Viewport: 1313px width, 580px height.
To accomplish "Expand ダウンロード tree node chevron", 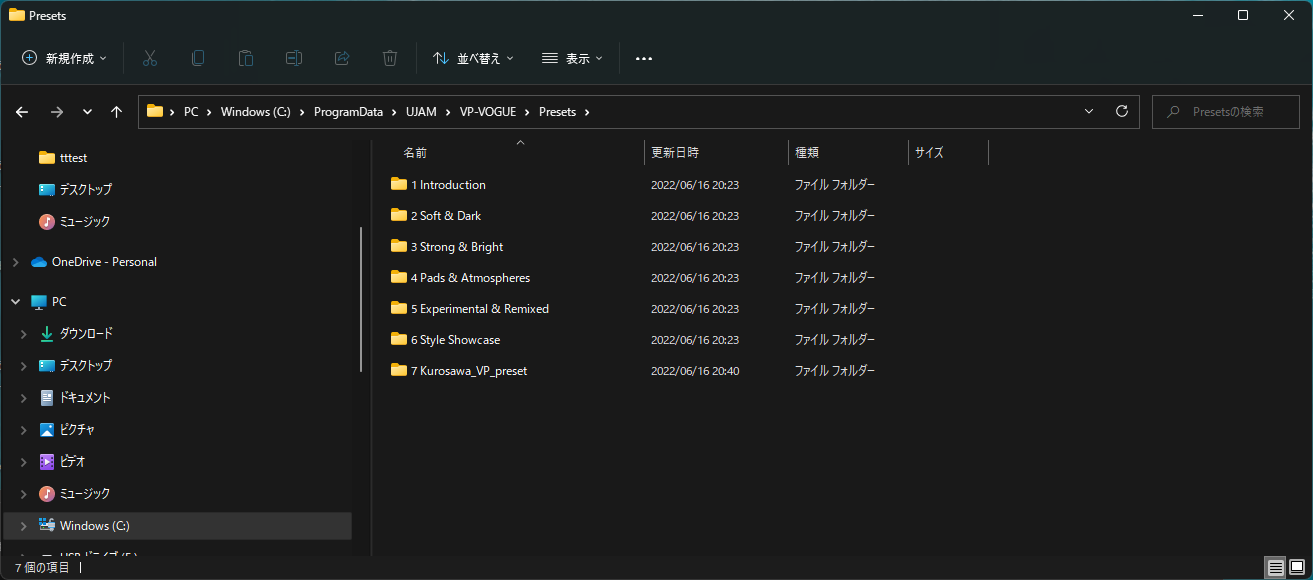I will [24, 334].
